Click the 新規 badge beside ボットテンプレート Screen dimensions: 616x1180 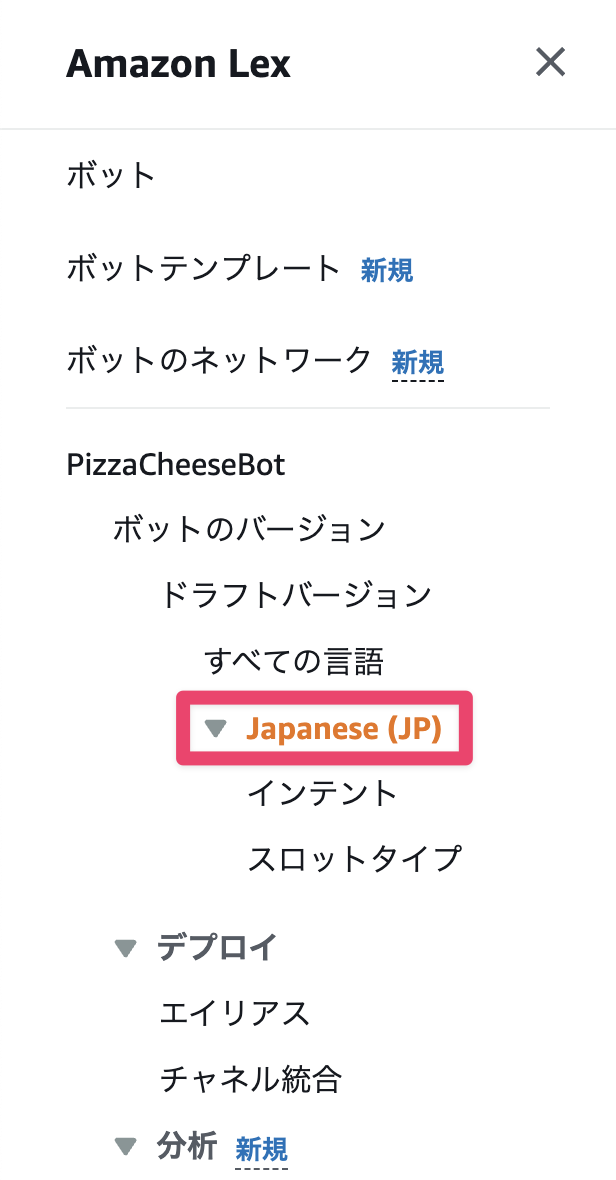click(387, 270)
